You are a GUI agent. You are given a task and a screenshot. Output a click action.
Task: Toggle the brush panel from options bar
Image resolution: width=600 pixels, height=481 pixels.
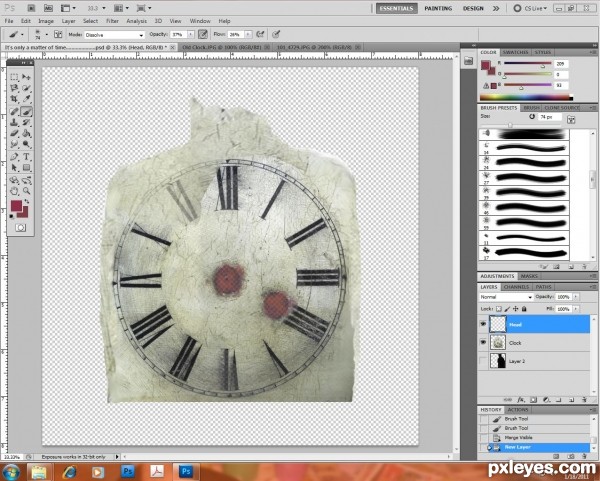pyautogui.click(x=58, y=34)
